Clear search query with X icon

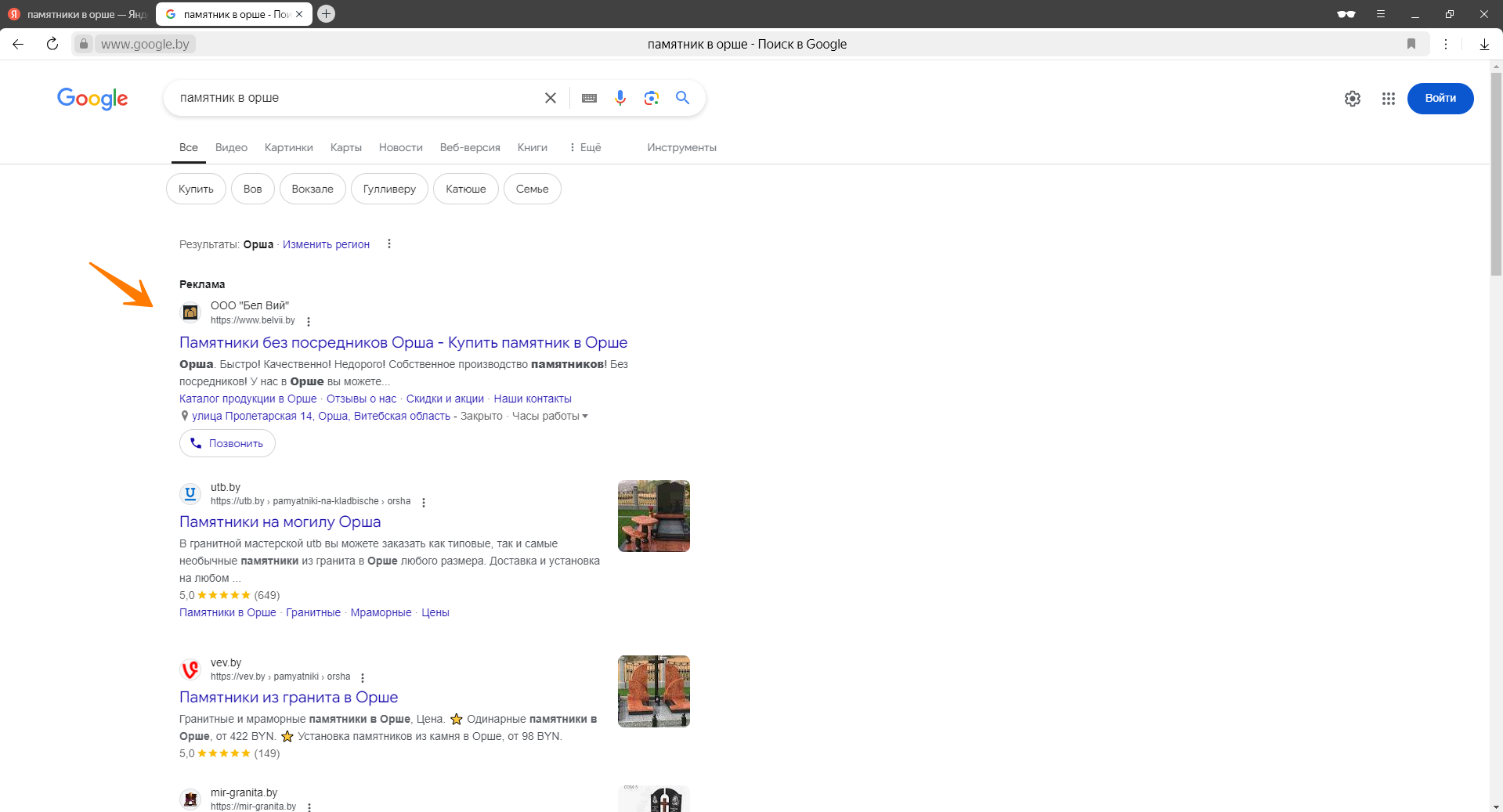click(x=551, y=98)
